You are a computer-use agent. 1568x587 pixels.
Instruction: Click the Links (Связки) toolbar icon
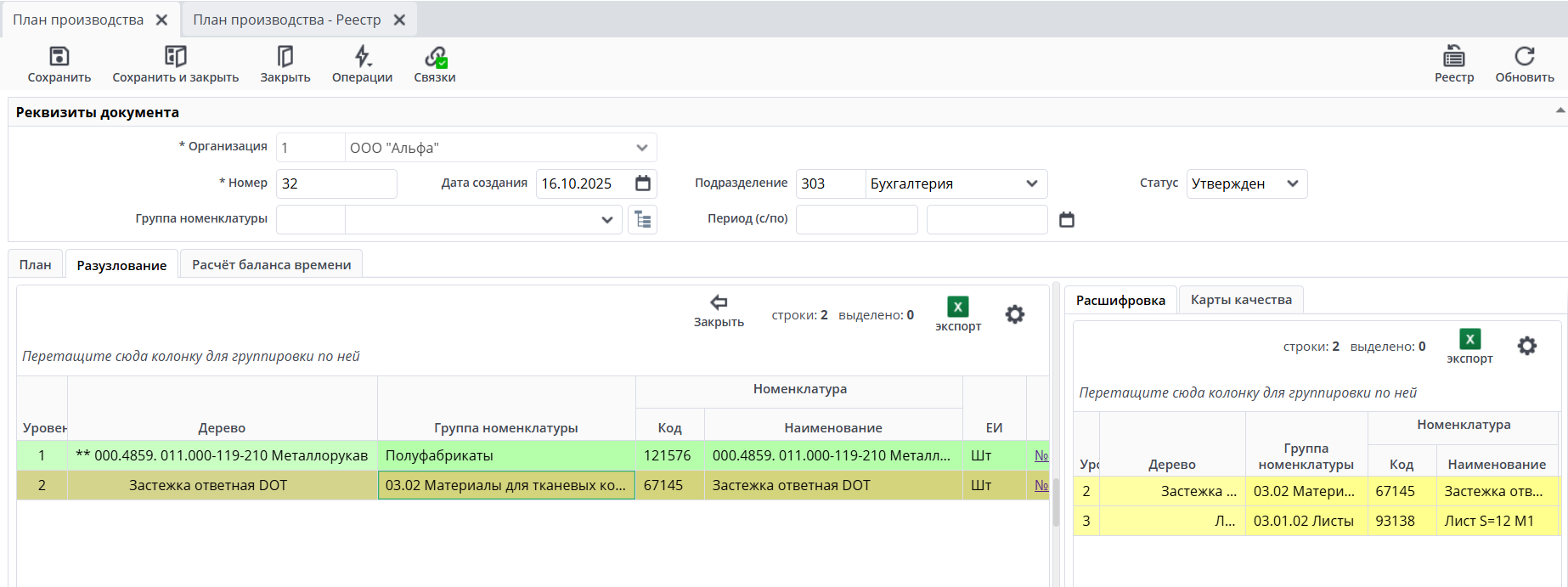tap(435, 57)
